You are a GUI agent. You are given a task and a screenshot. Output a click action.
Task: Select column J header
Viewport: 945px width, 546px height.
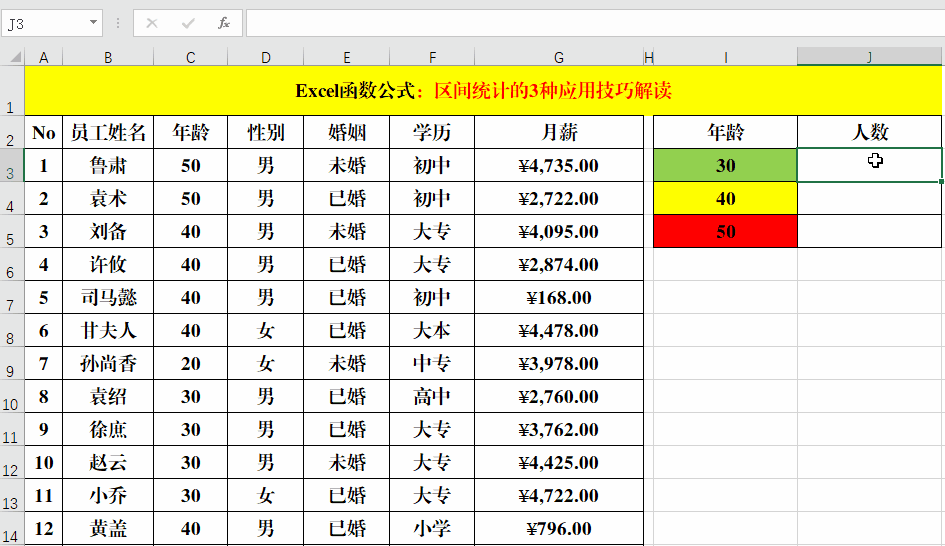click(869, 57)
